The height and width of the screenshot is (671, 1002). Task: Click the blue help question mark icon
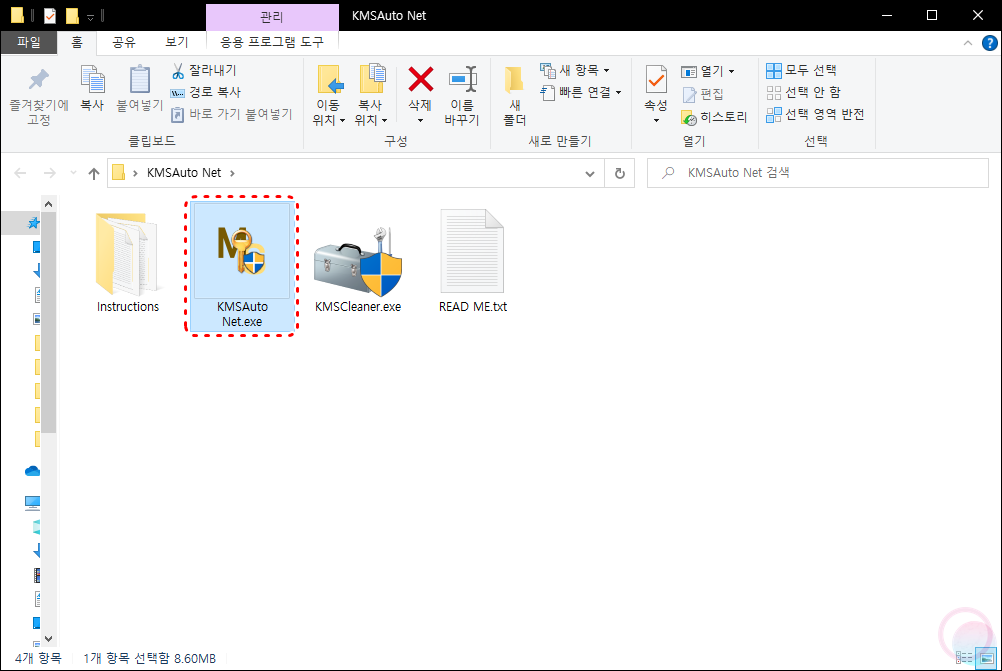pos(989,43)
